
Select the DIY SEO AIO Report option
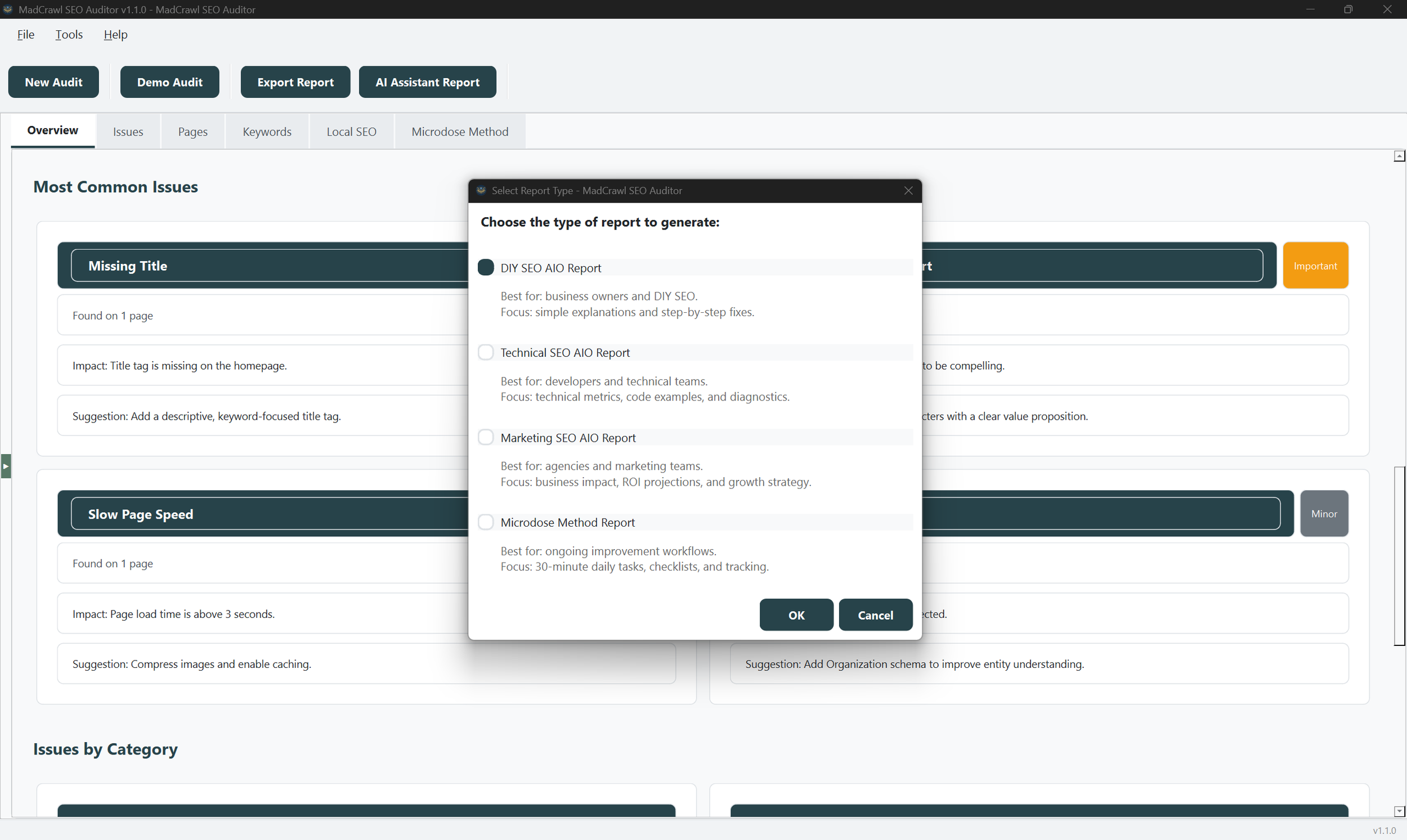[486, 267]
